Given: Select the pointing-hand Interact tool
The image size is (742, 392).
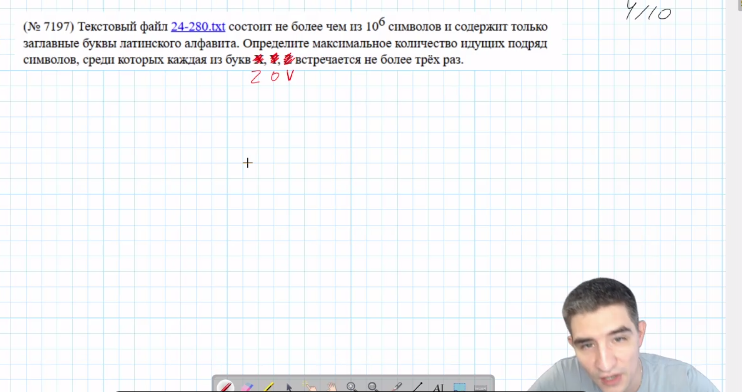Looking at the screenshot, I should 310,387.
